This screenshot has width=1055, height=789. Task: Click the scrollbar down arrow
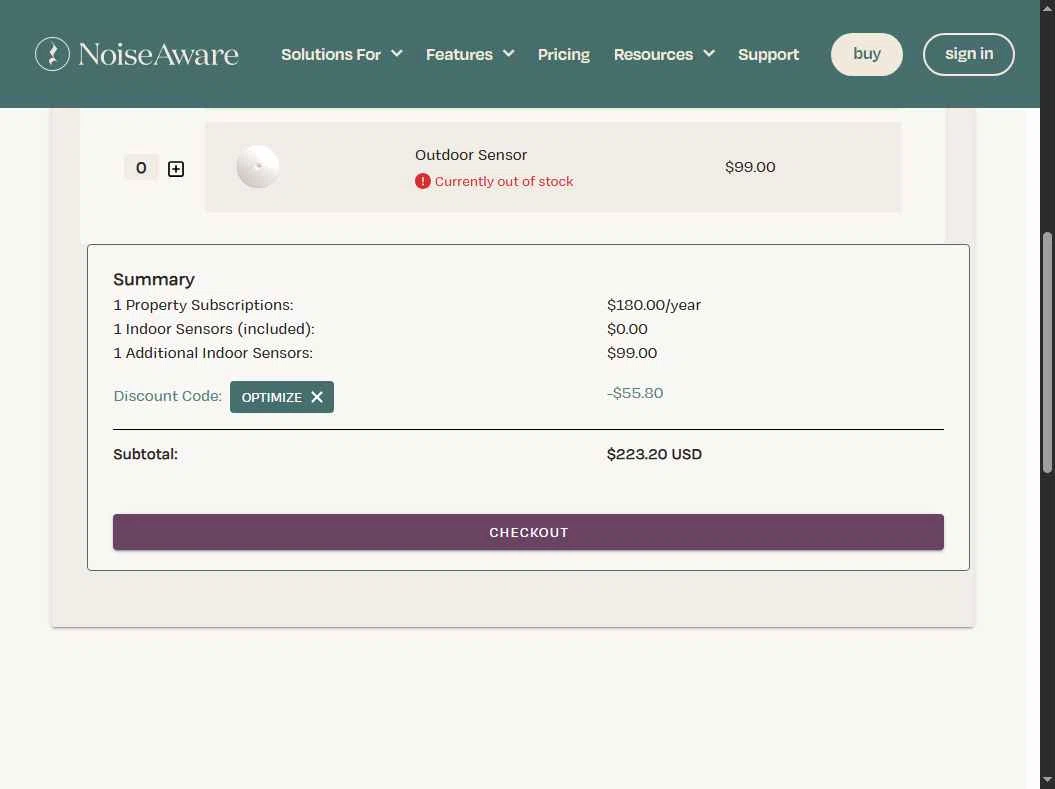[x=1047, y=780]
